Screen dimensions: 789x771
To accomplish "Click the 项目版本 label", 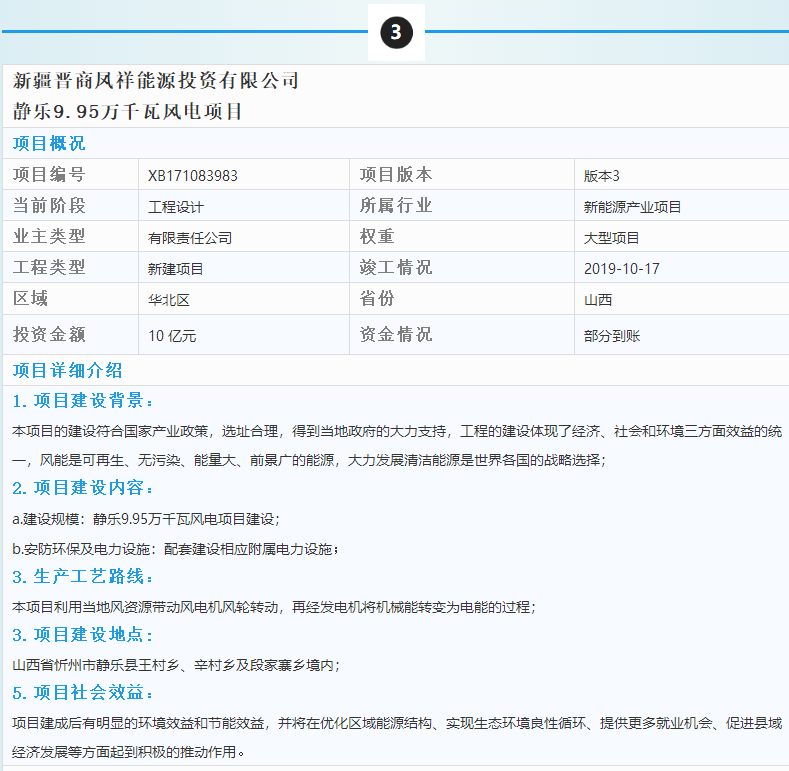I will tap(396, 175).
